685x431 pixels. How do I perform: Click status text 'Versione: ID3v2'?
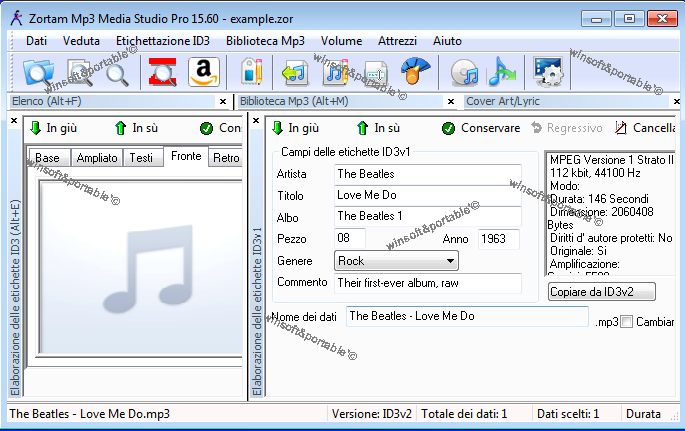coord(372,414)
